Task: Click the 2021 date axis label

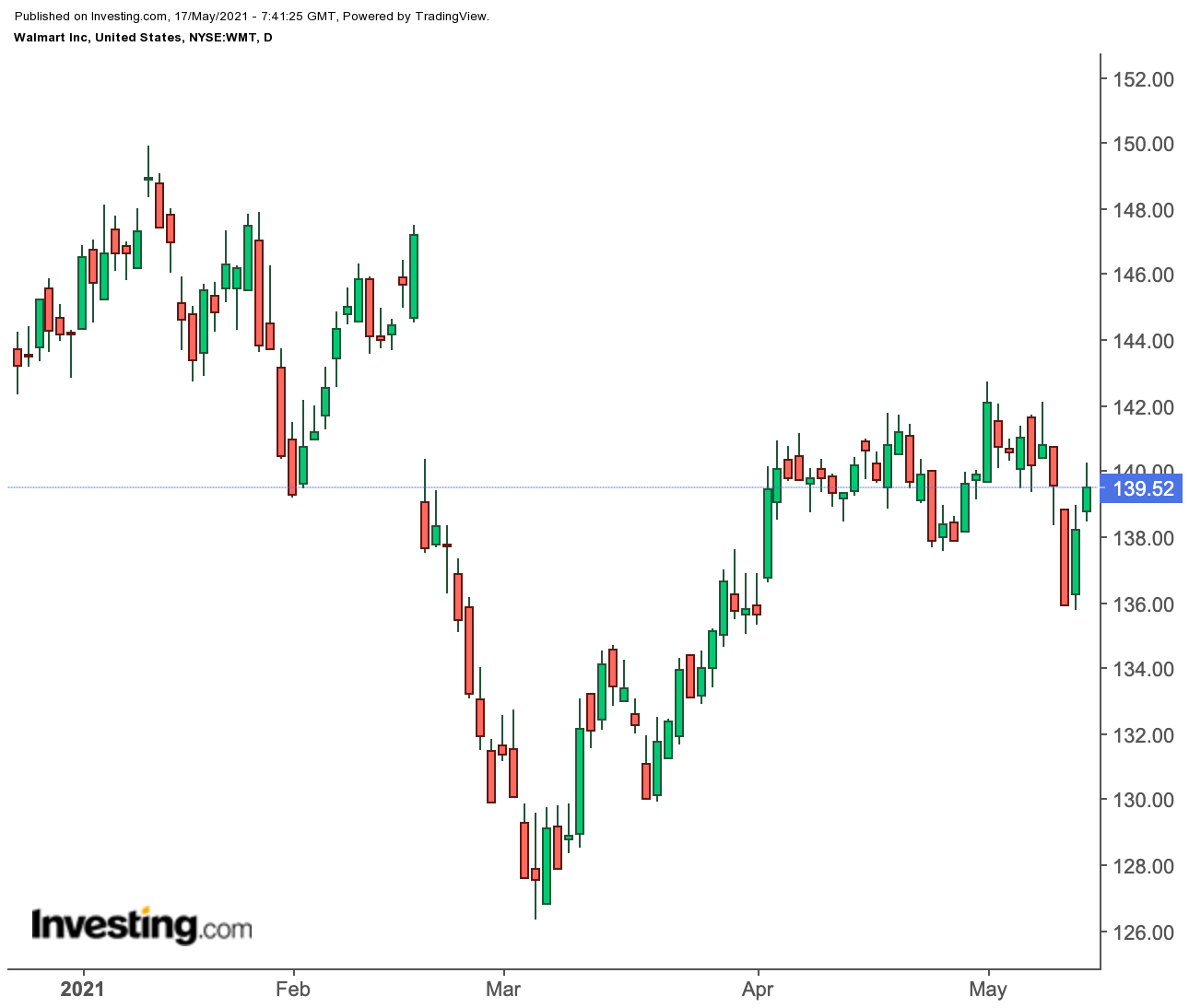Action: pos(82,990)
